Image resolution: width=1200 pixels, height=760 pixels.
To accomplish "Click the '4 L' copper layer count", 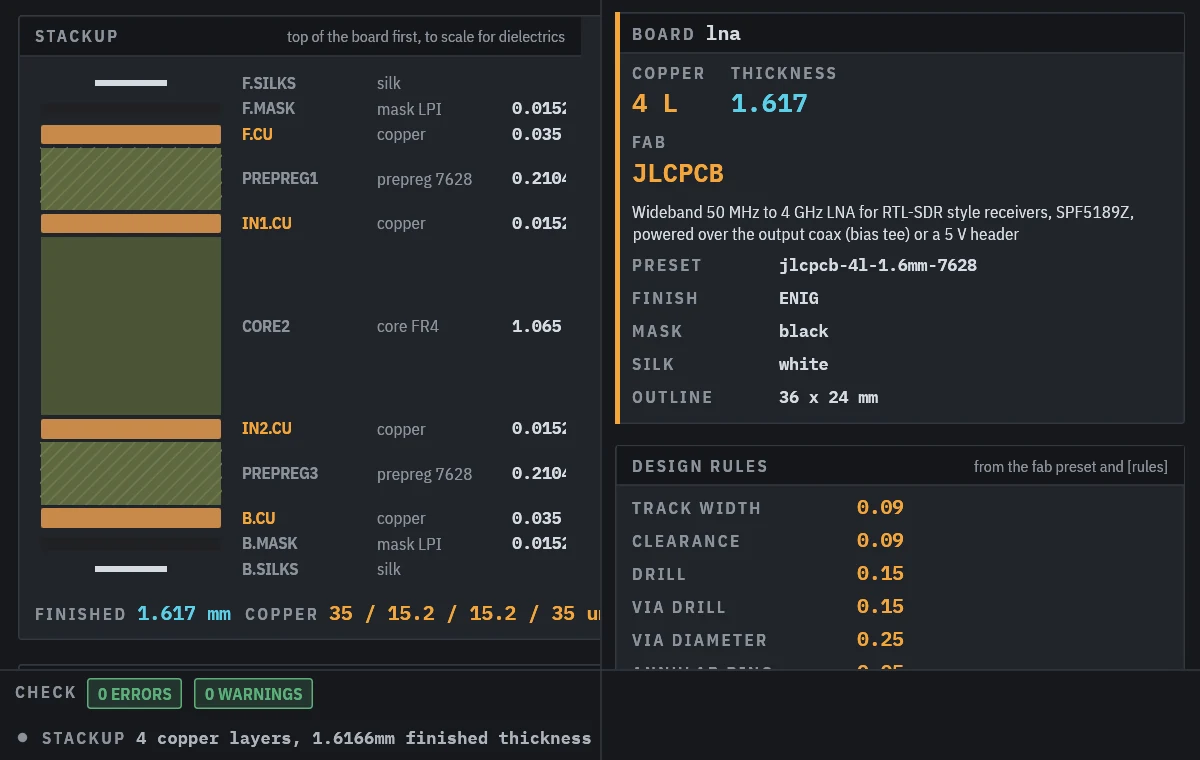I will point(655,103).
